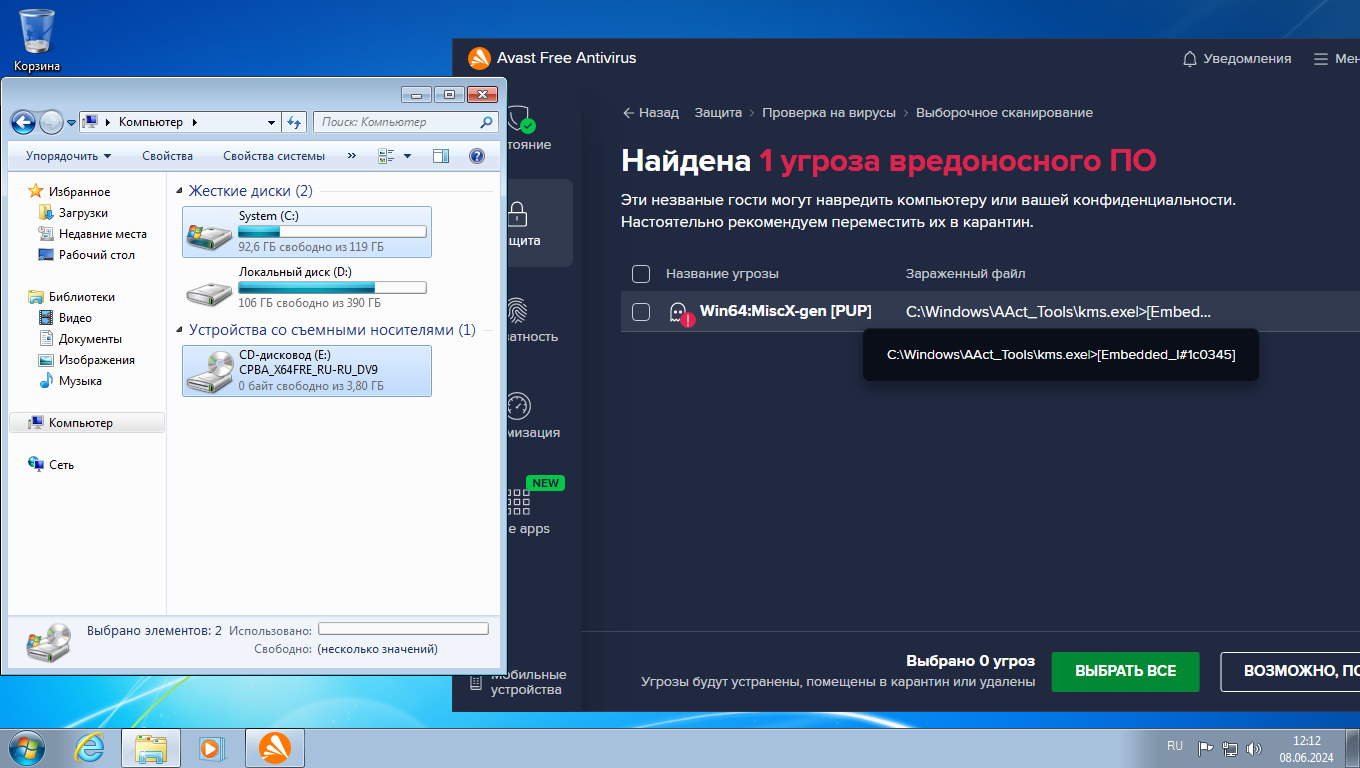Select the System (C:) drive icon
The width and height of the screenshot is (1360, 768).
(x=207, y=235)
